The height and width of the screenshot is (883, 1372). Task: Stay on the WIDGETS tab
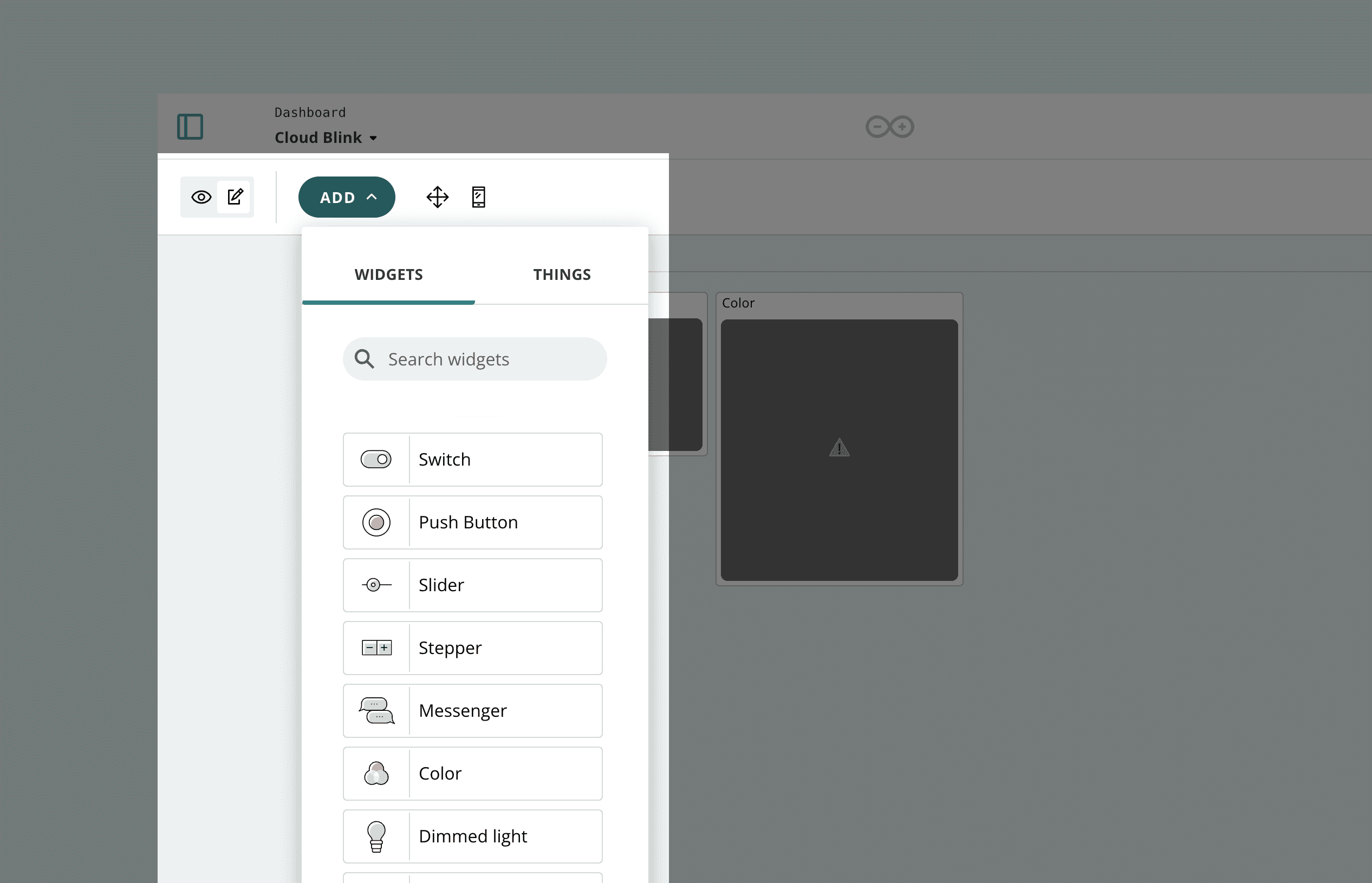(x=388, y=274)
